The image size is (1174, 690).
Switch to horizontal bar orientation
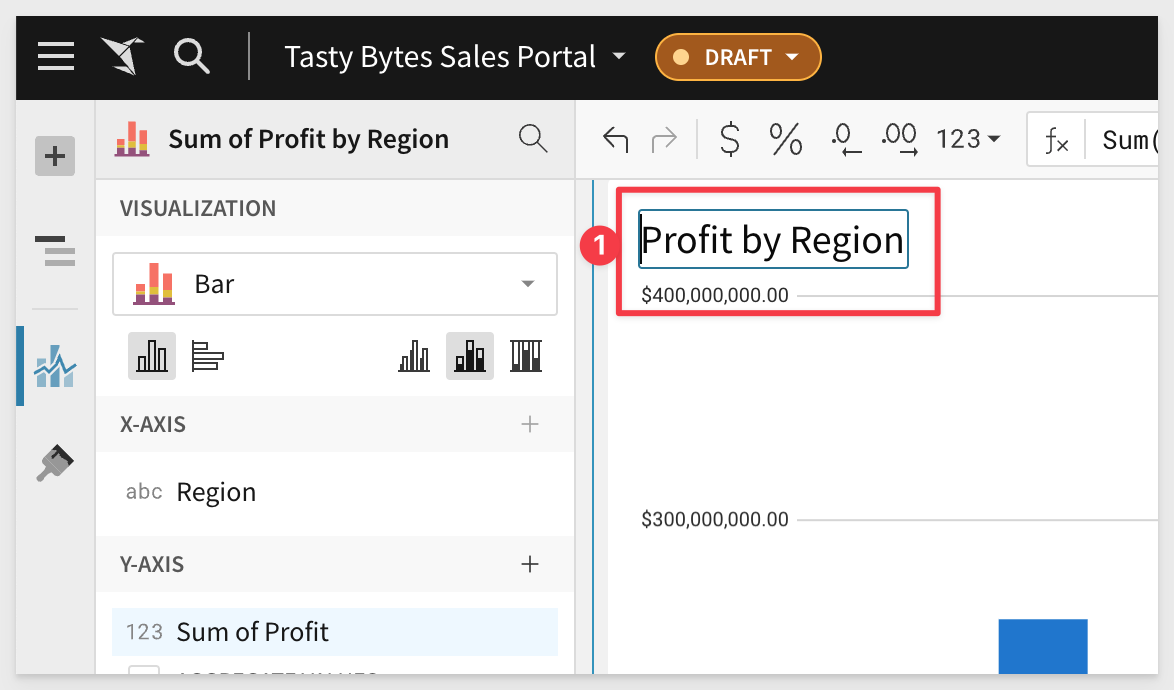pos(207,356)
